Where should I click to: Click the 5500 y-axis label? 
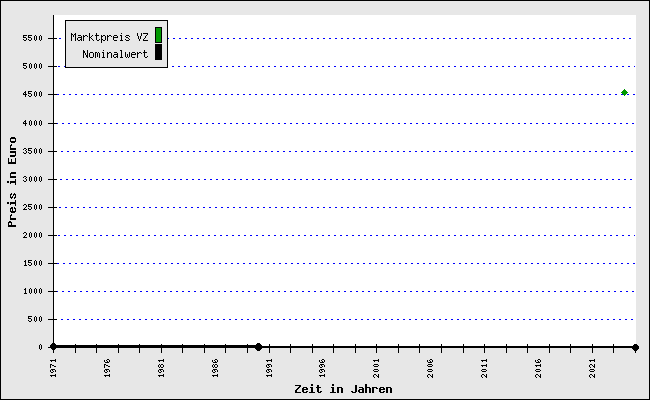[x=34, y=38]
